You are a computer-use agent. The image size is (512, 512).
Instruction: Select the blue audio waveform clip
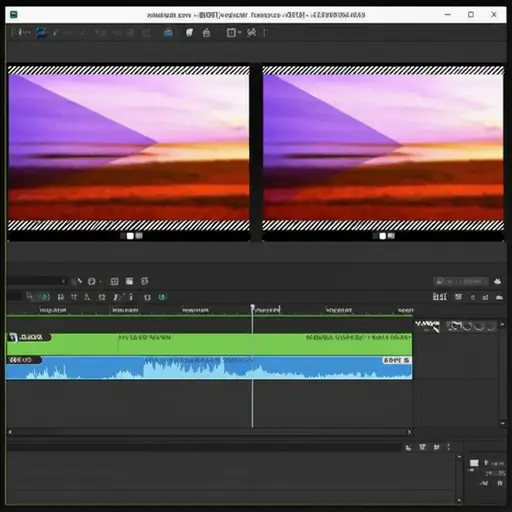click(209, 368)
